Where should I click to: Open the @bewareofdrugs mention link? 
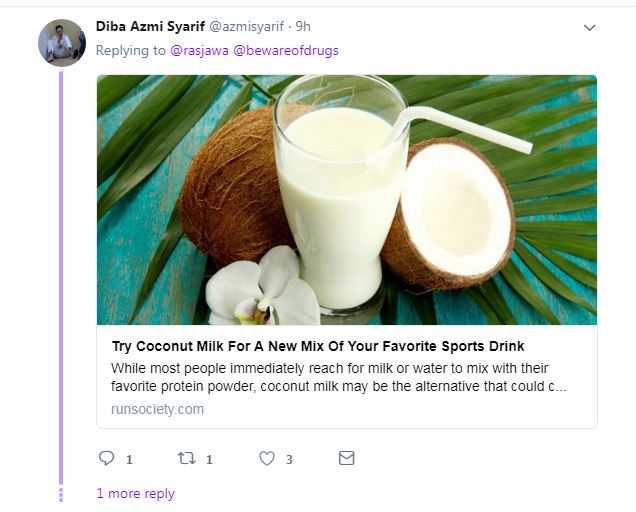point(286,51)
